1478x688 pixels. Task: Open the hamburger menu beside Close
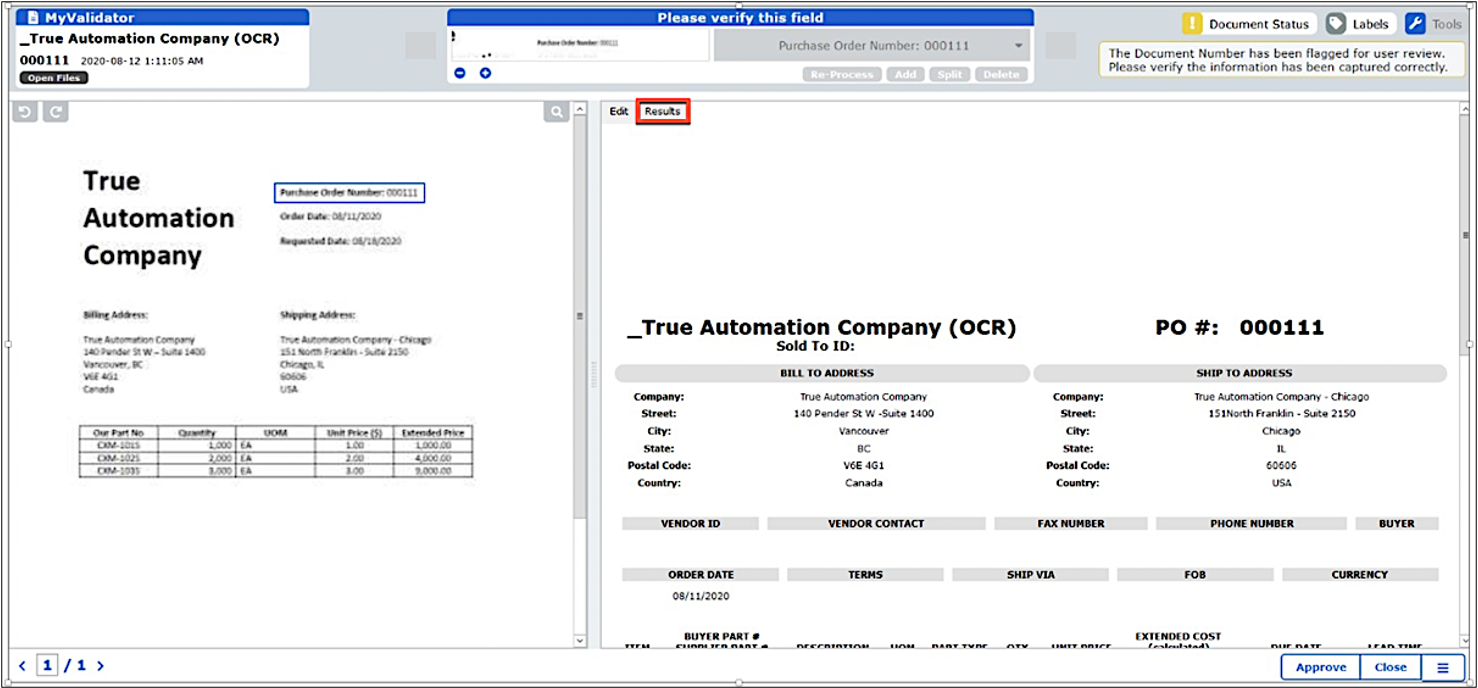(1443, 668)
